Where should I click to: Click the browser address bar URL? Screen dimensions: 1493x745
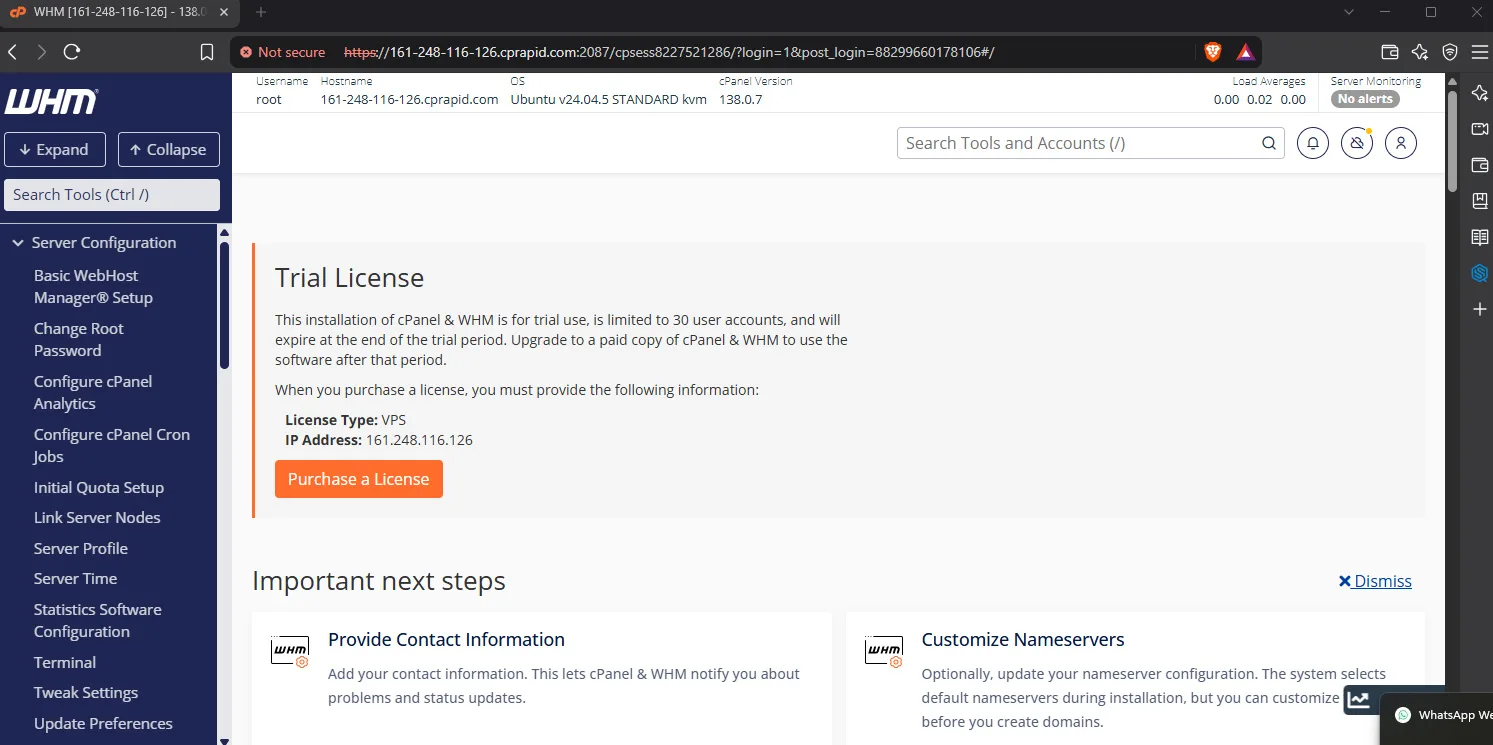point(668,52)
